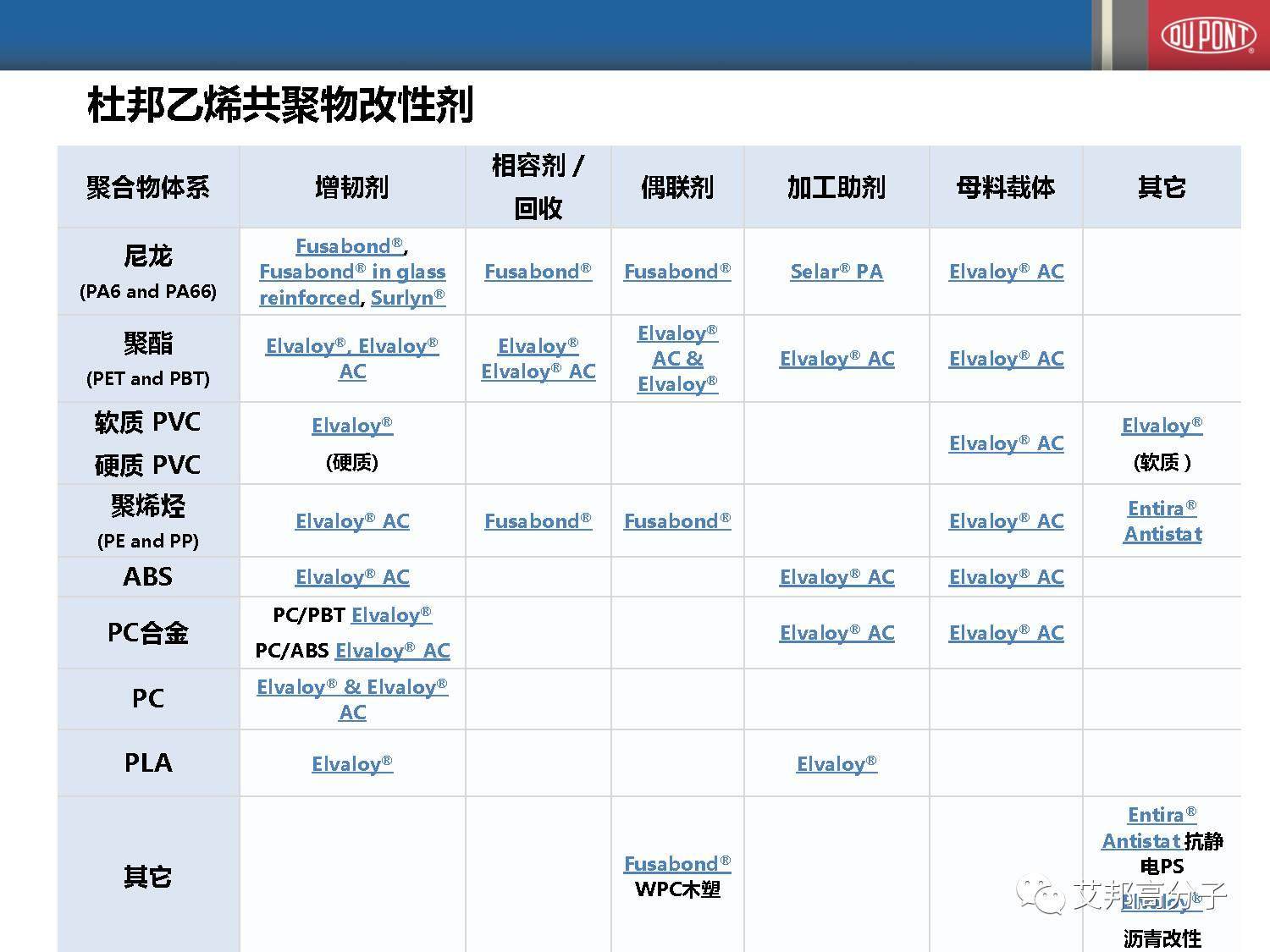Select row label PC合金
The height and width of the screenshot is (952, 1270).
(148, 633)
